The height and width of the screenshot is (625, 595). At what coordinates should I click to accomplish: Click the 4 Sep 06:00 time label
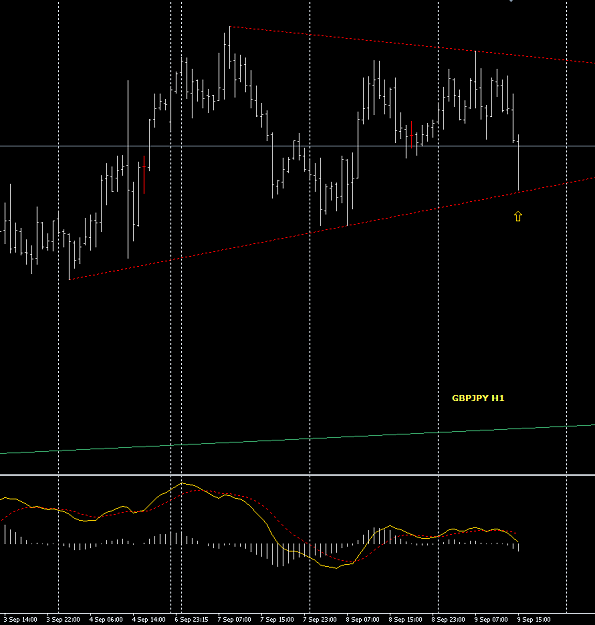(106, 619)
